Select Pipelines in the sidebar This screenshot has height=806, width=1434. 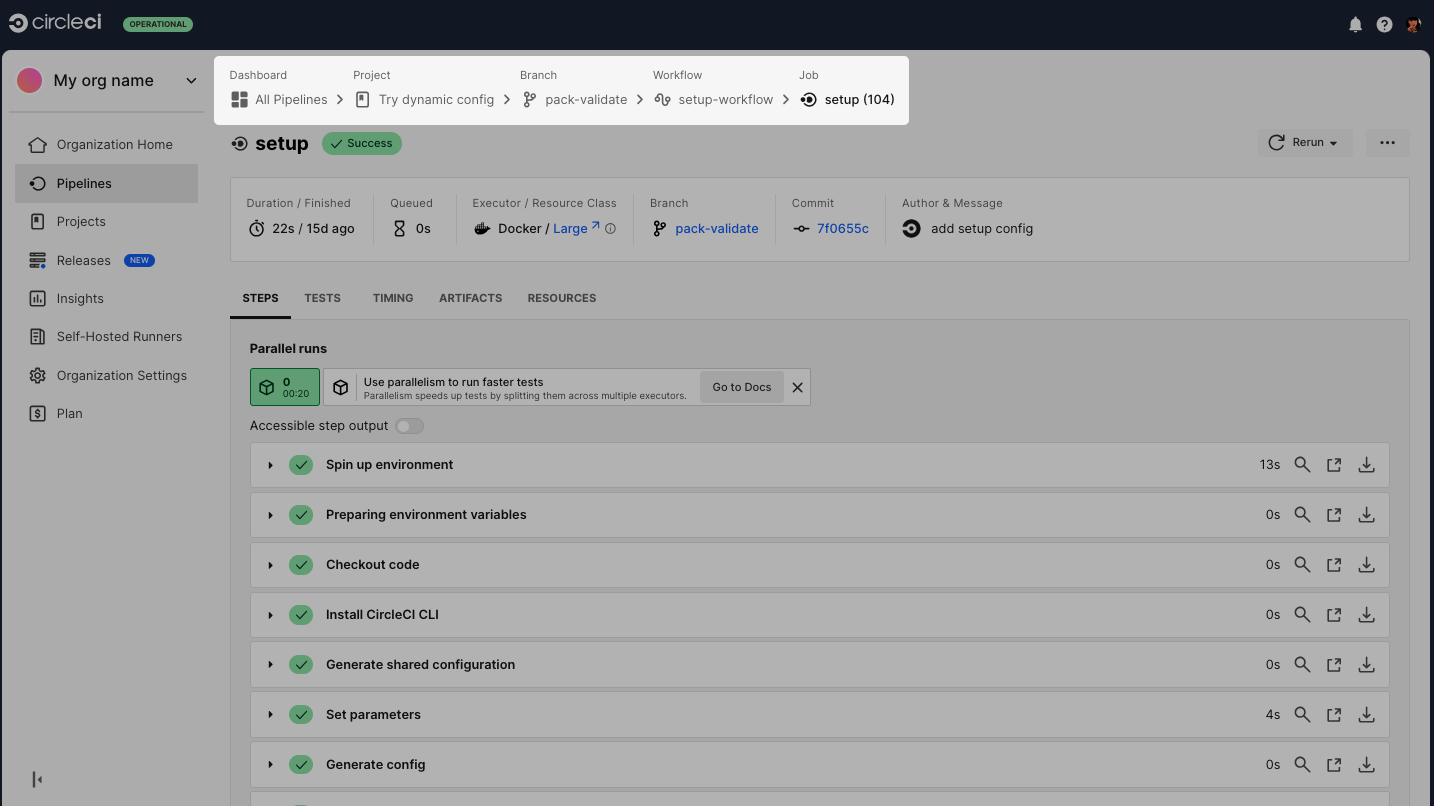[x=107, y=183]
